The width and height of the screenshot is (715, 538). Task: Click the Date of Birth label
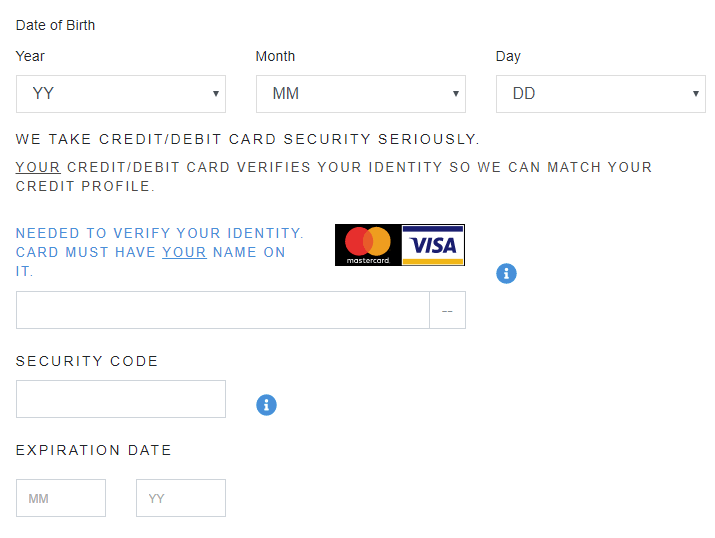[x=56, y=25]
